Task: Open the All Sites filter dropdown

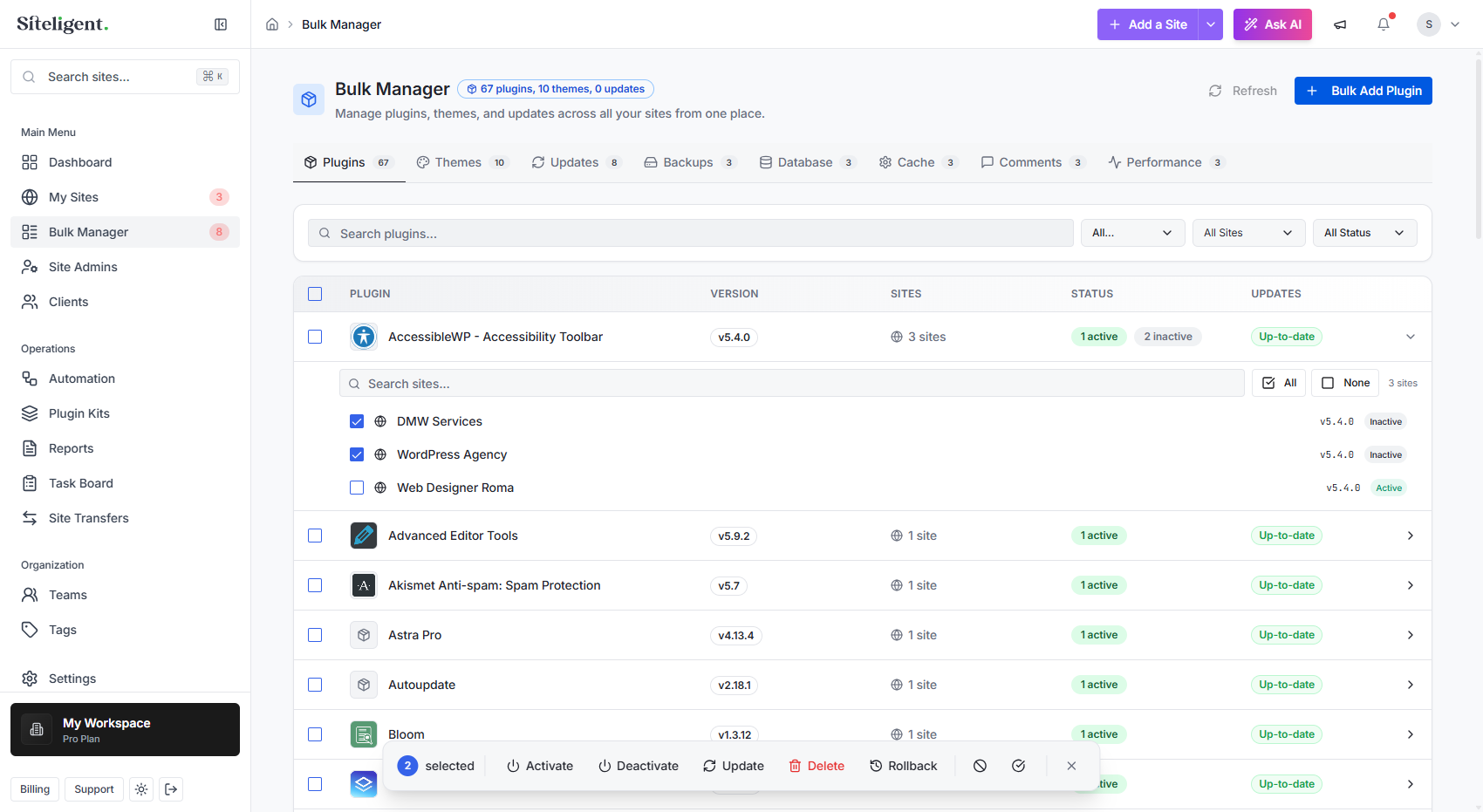Action: click(1249, 233)
